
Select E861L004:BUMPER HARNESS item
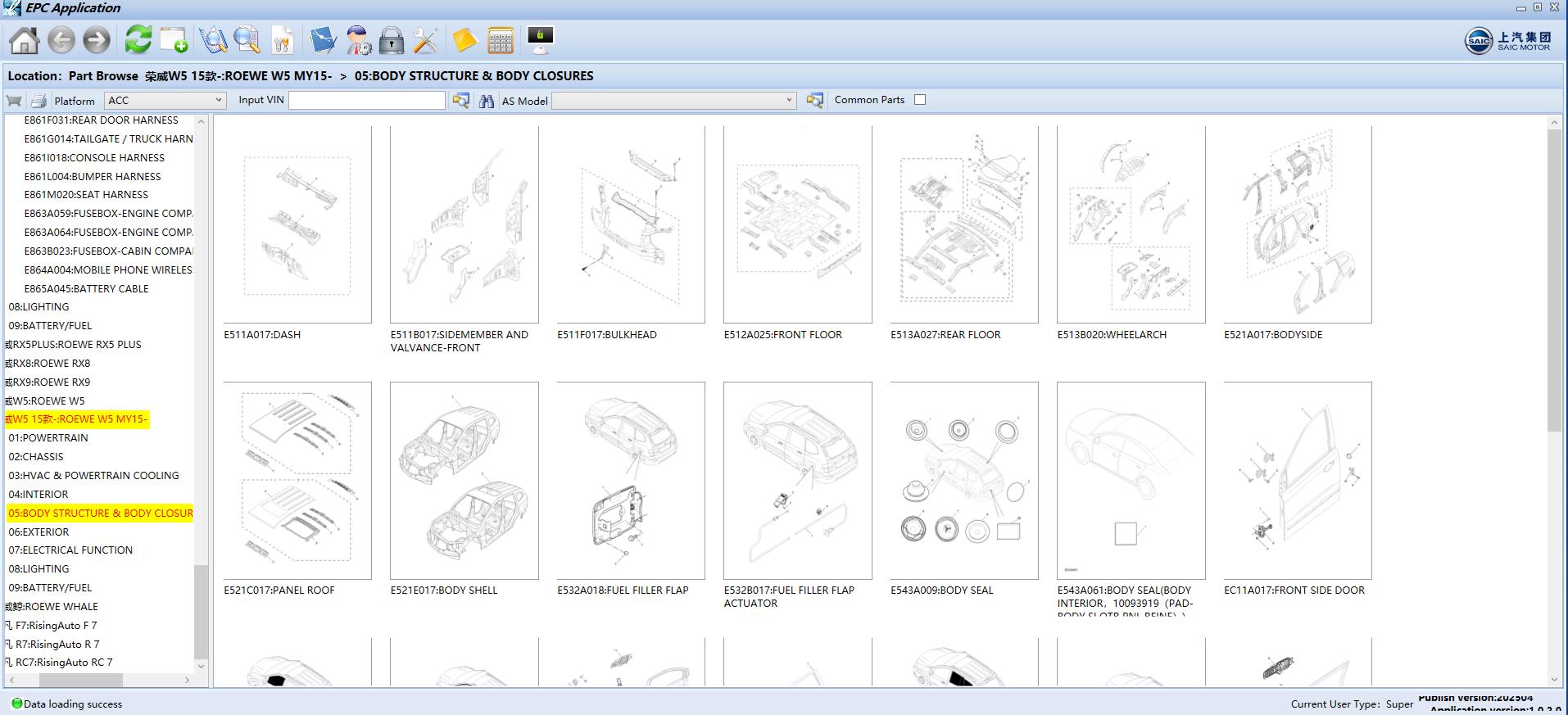[x=93, y=177]
